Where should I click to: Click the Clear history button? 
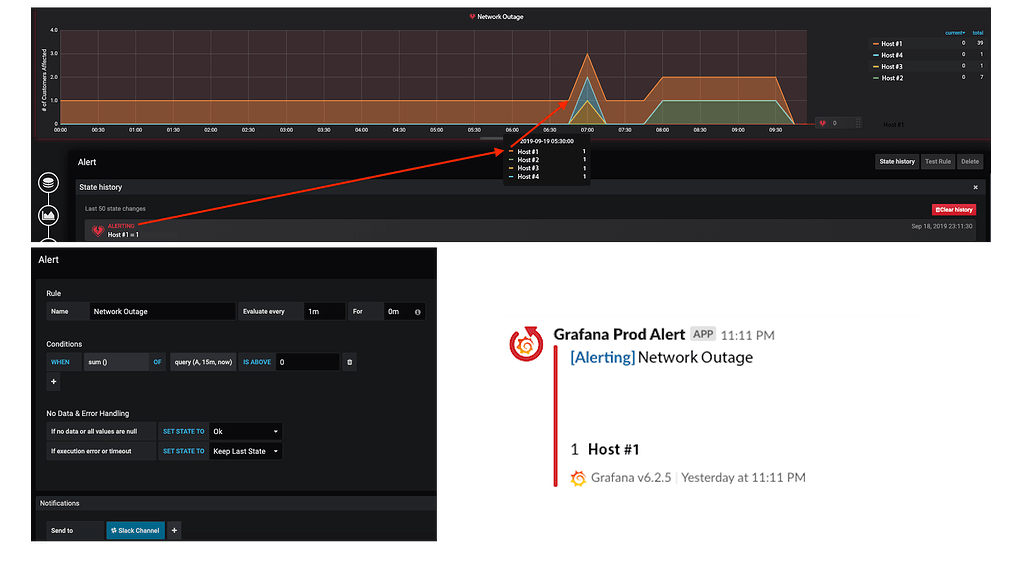[x=952, y=208]
